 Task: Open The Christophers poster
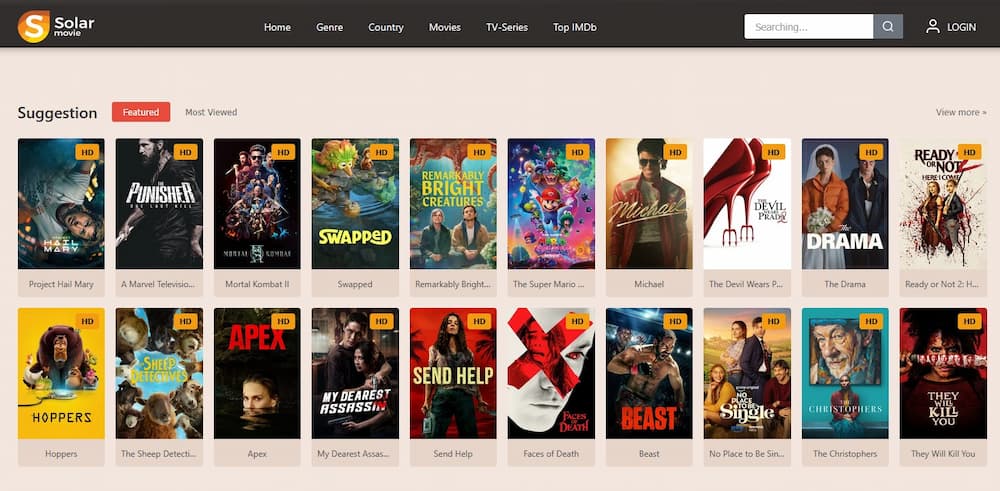coord(845,373)
